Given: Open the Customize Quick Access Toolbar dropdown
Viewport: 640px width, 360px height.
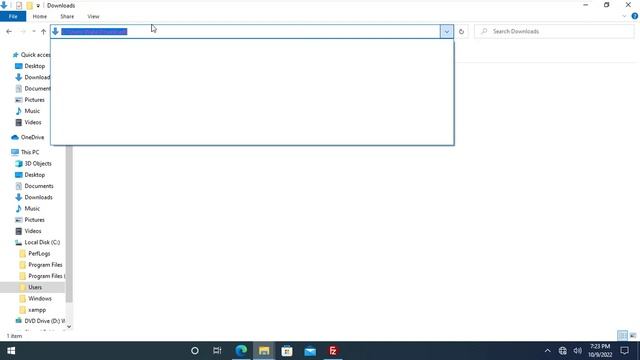Looking at the screenshot, I should [38, 6].
